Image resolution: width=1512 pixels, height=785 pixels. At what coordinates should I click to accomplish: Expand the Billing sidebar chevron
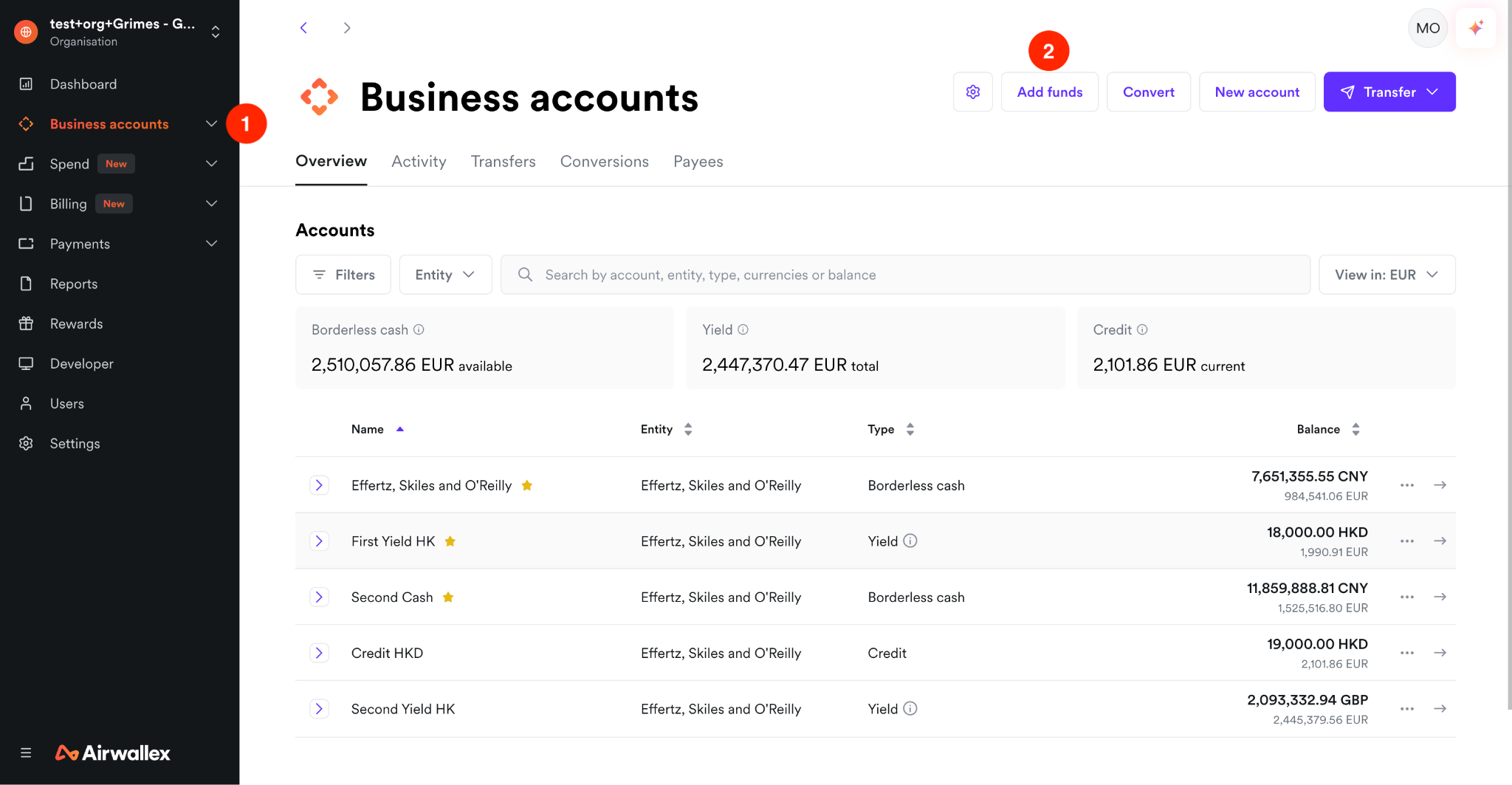click(211, 204)
